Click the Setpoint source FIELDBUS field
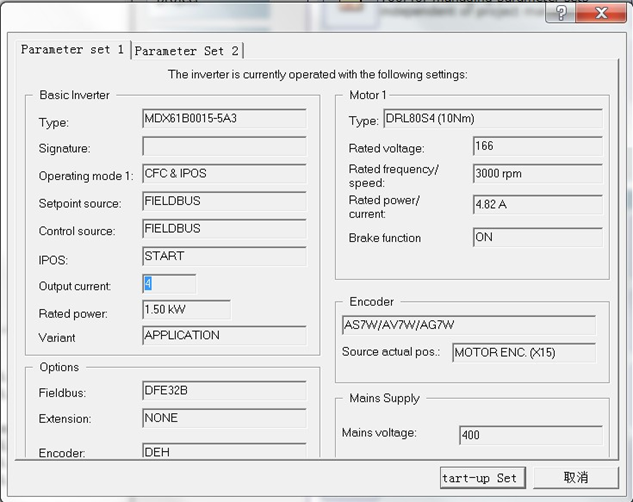The height and width of the screenshot is (502, 633). [223, 202]
